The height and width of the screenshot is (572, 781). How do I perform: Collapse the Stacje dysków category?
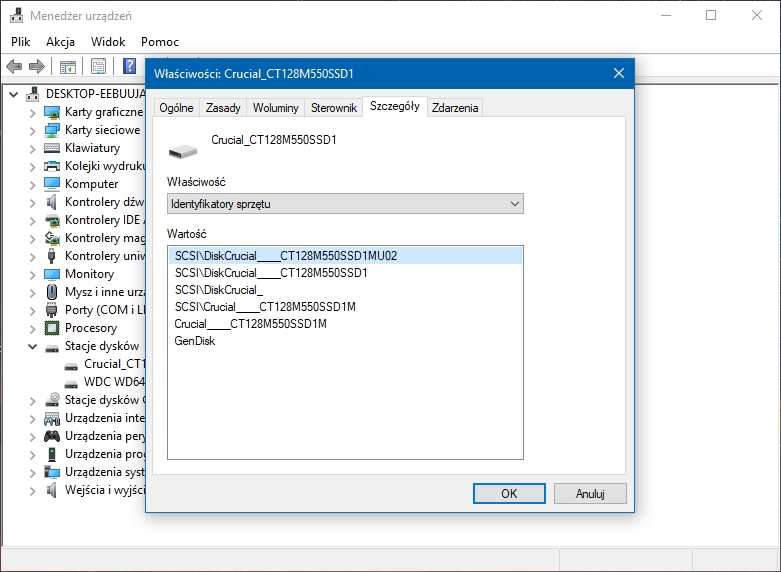(x=32, y=346)
